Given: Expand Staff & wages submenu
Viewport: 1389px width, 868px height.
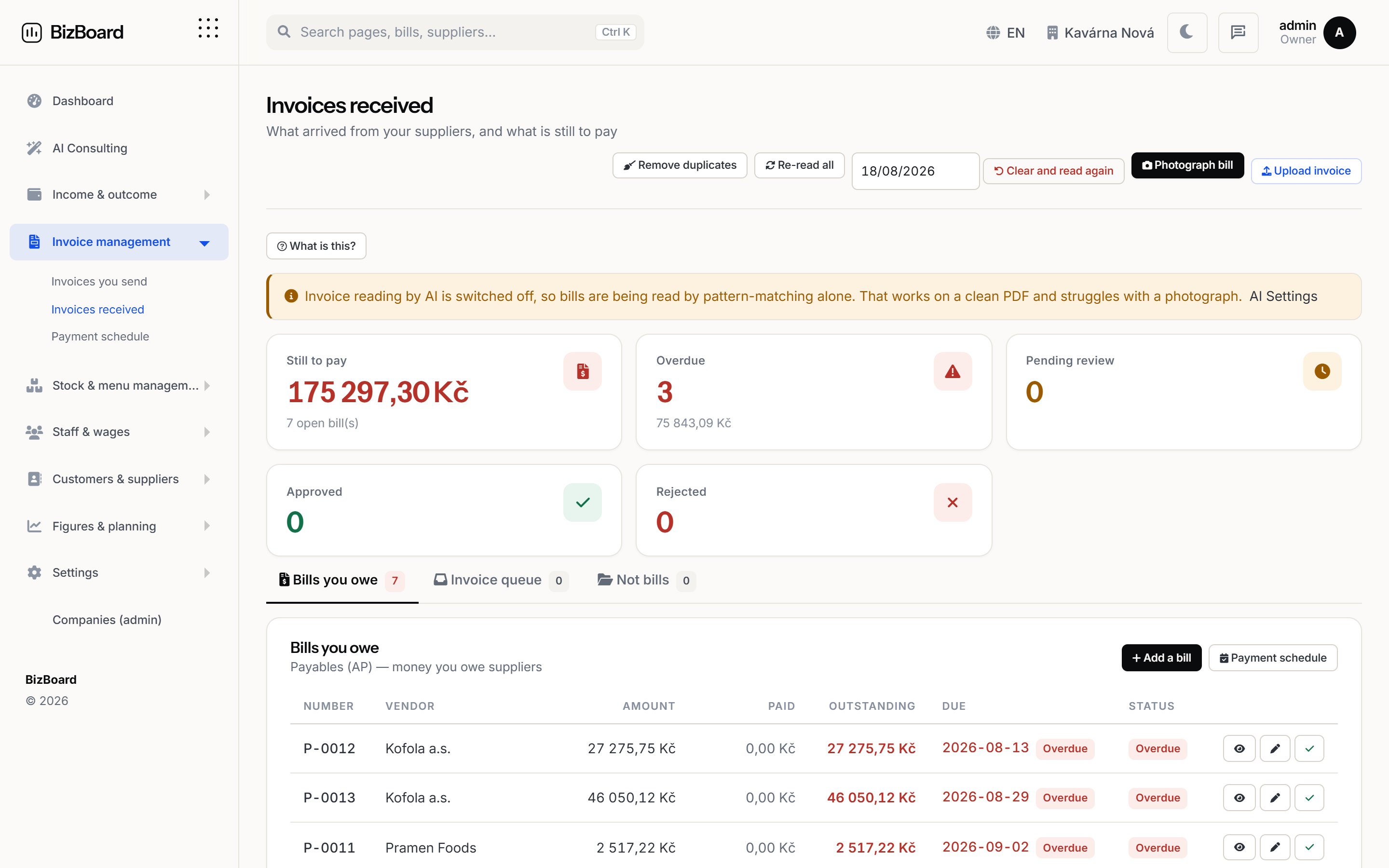Looking at the screenshot, I should point(119,432).
